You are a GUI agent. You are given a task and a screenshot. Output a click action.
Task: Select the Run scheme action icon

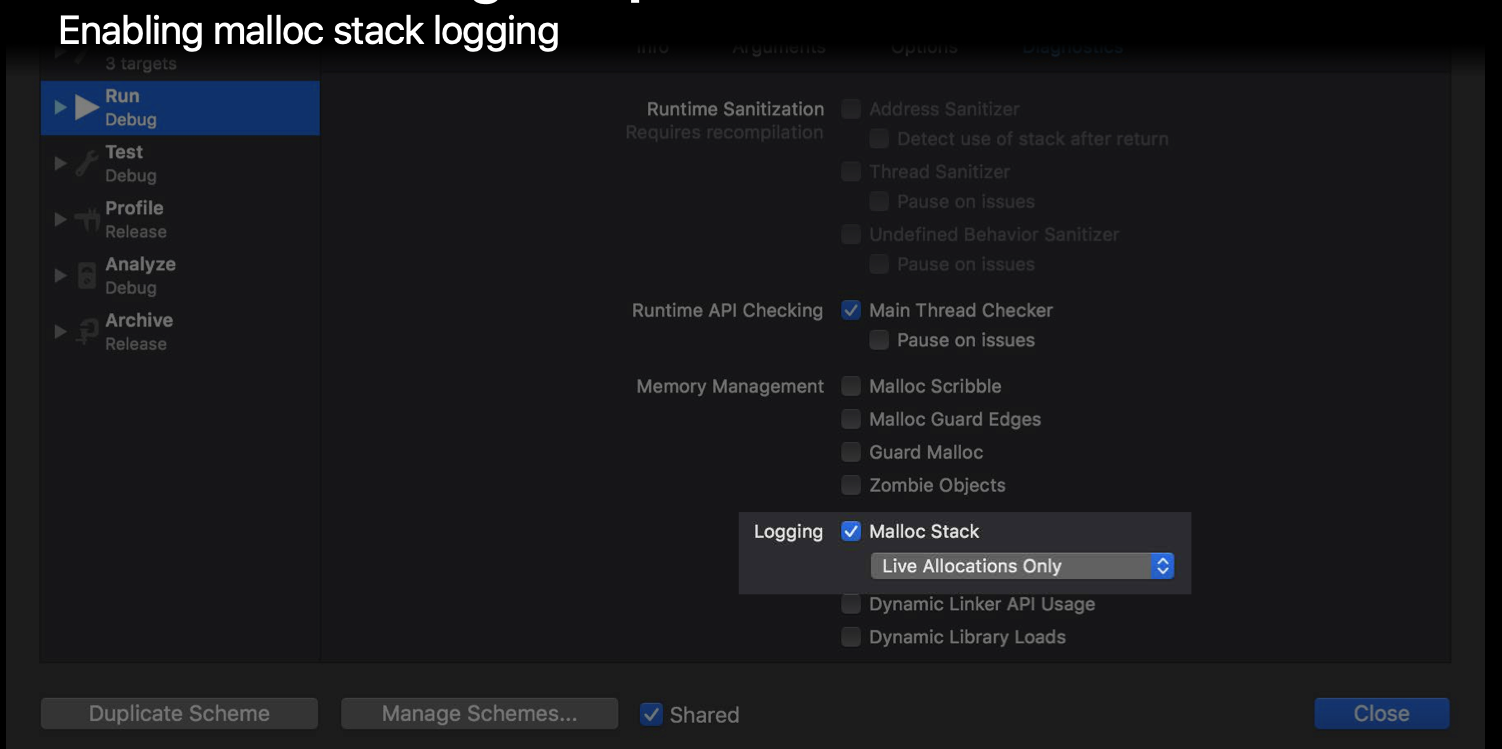(x=87, y=107)
